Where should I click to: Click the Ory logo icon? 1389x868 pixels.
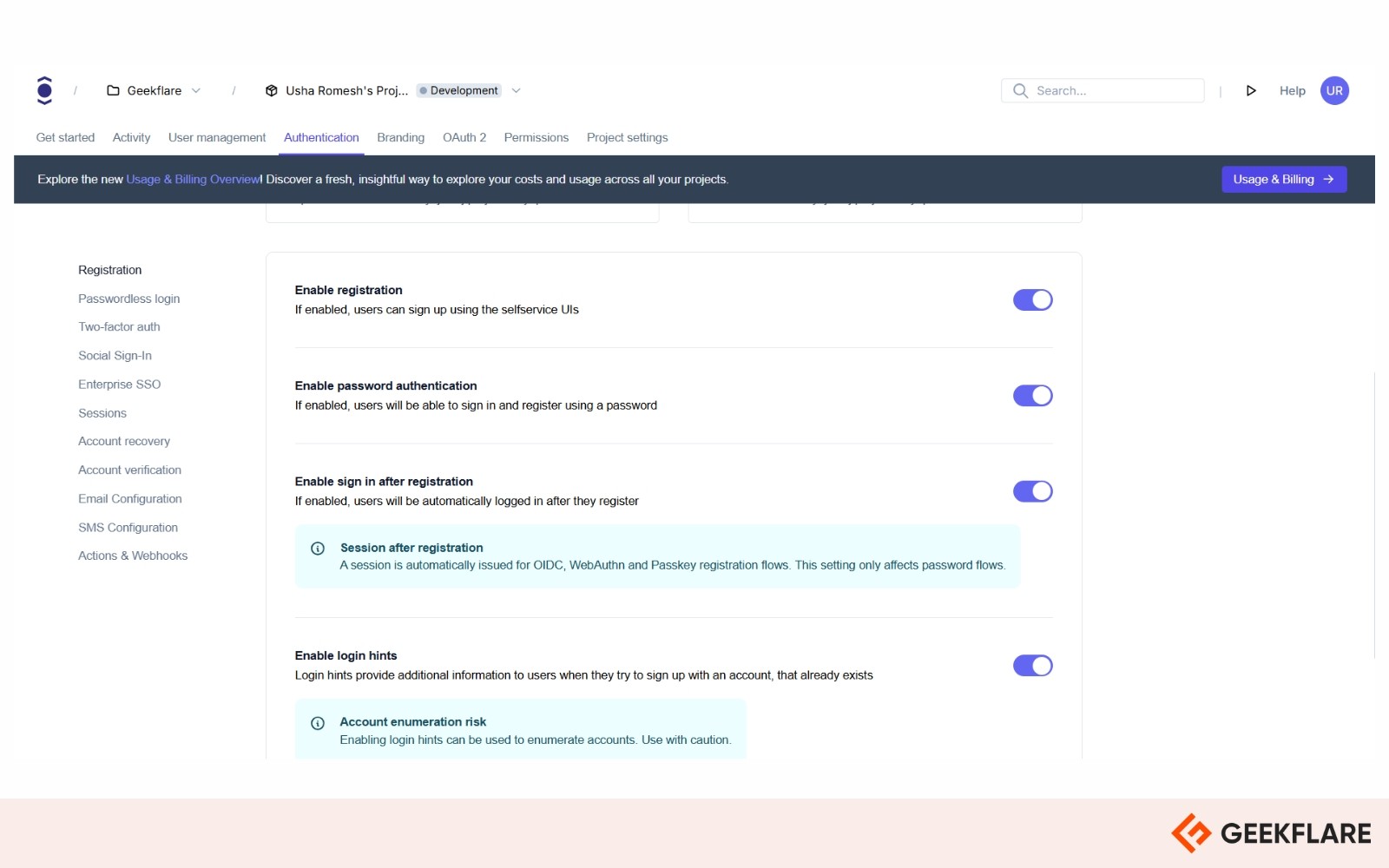45,90
